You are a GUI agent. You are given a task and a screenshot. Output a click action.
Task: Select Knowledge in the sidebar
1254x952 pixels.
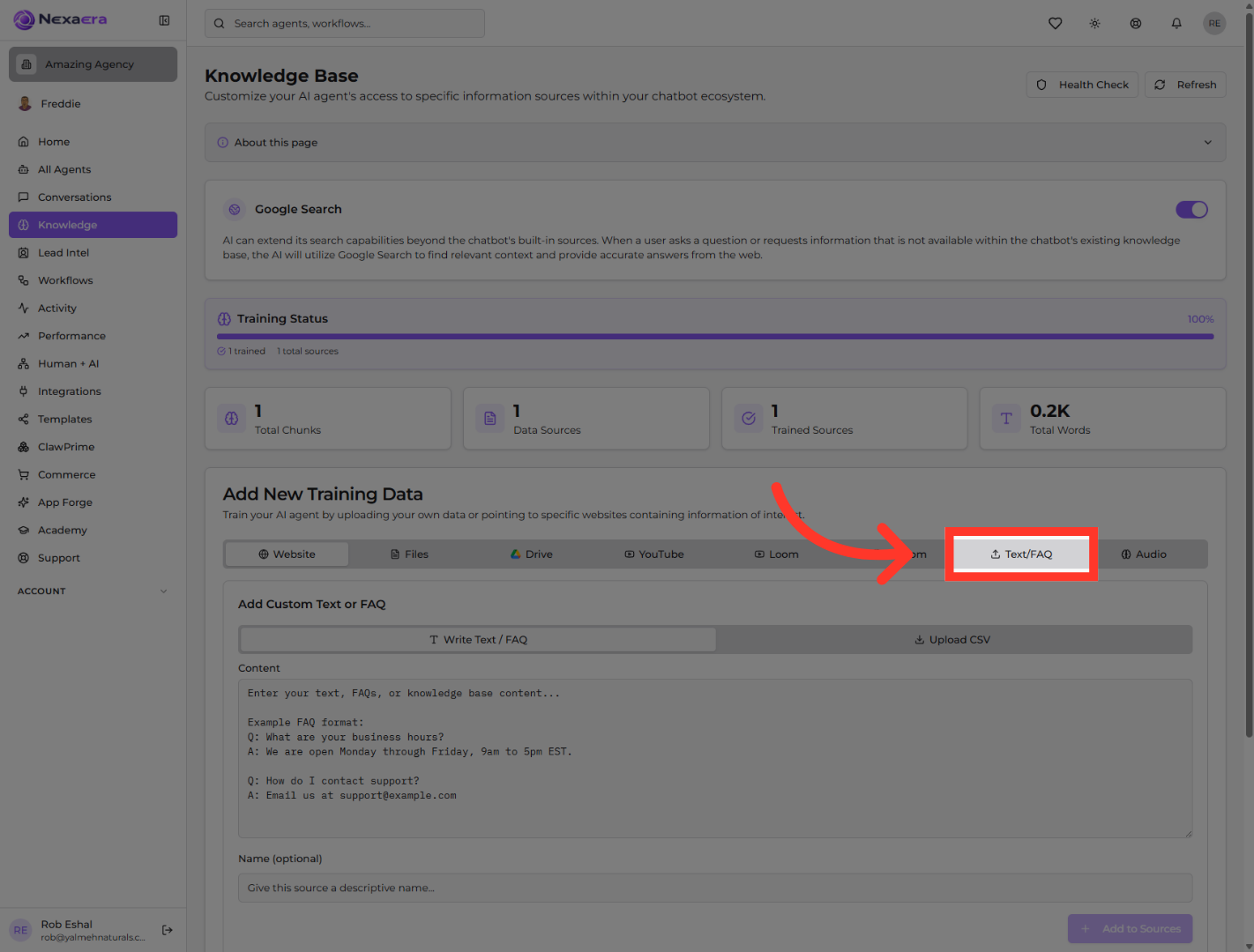coord(93,225)
